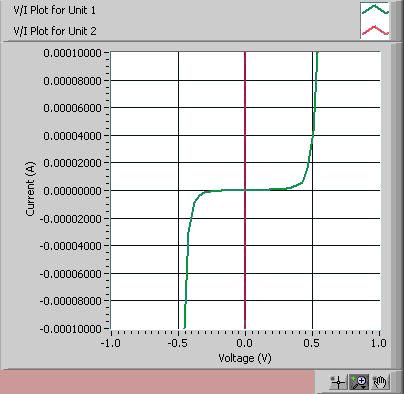The width and height of the screenshot is (404, 394).
Task: Select the panning hand tool
Action: pyautogui.click(x=380, y=382)
